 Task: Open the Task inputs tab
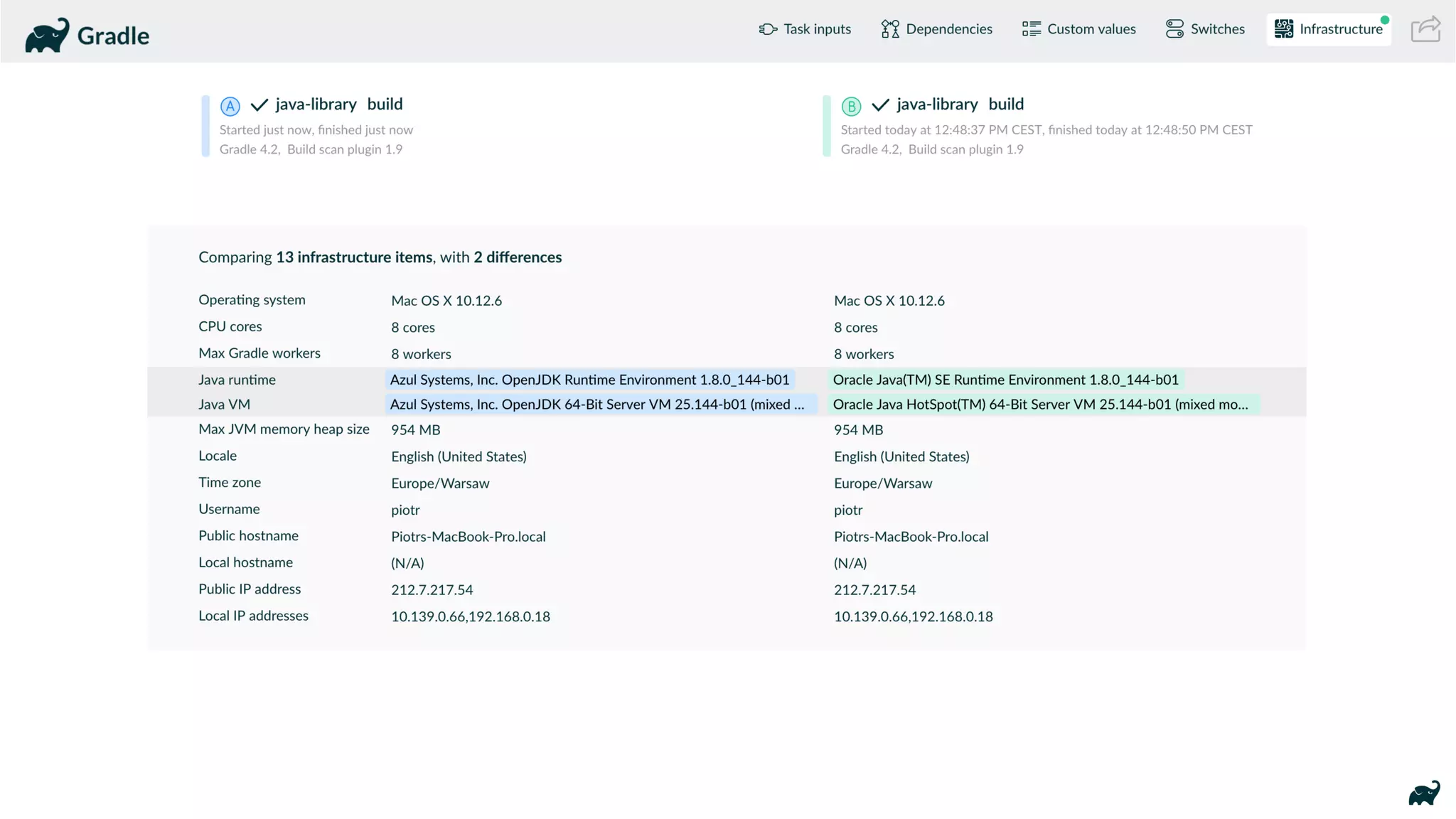[817, 29]
